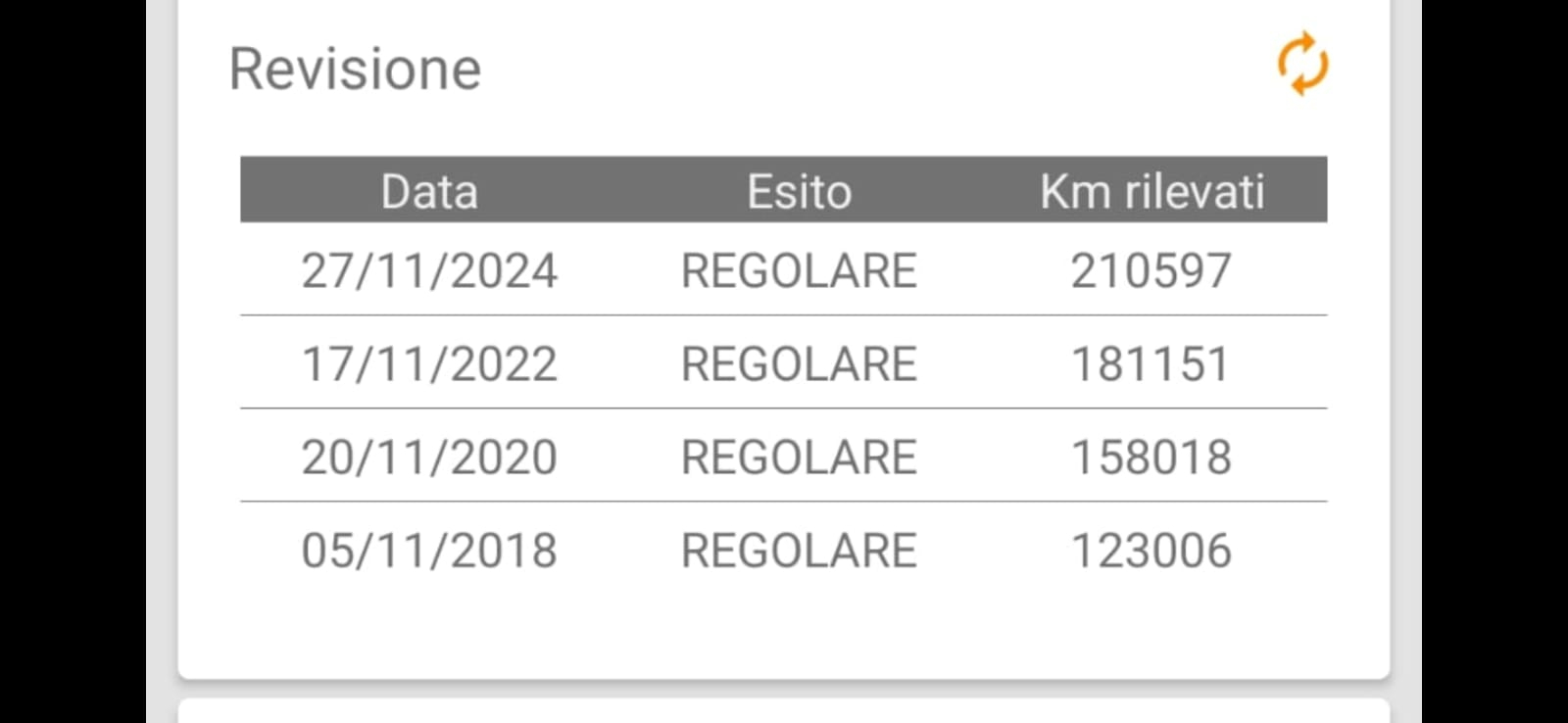Open the 17/11/2022 date cell
1568x723 pixels.
coord(429,364)
